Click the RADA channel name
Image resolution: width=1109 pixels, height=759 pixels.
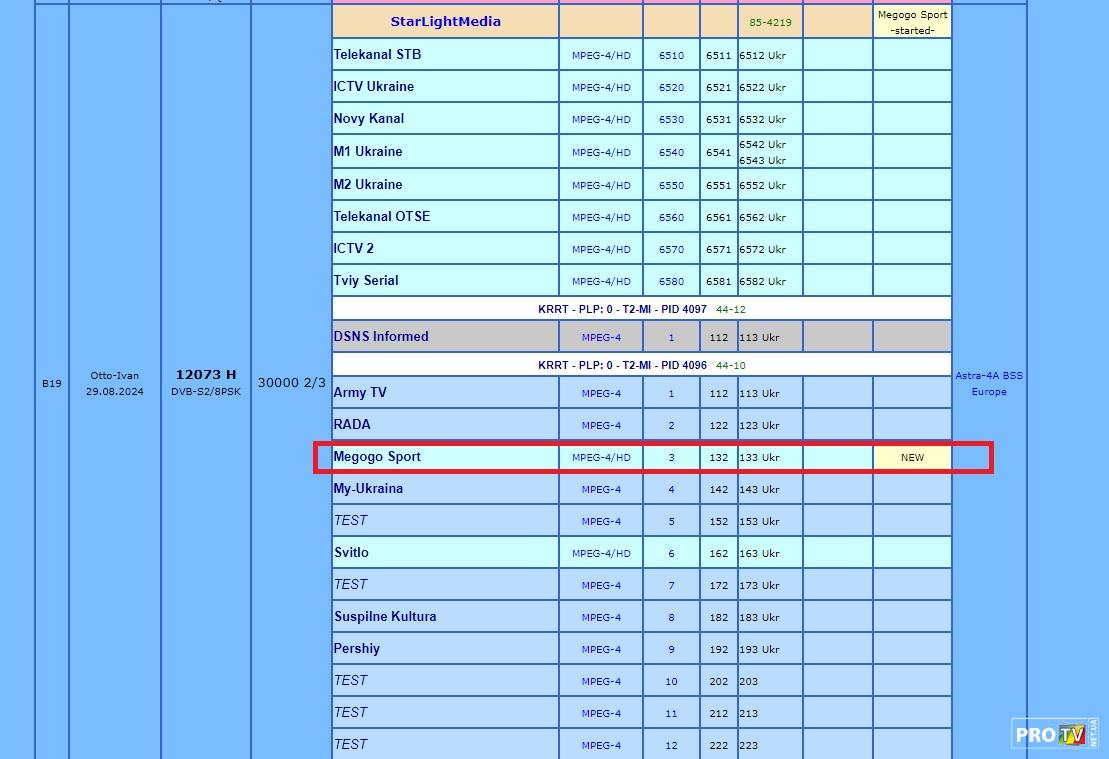pos(352,425)
